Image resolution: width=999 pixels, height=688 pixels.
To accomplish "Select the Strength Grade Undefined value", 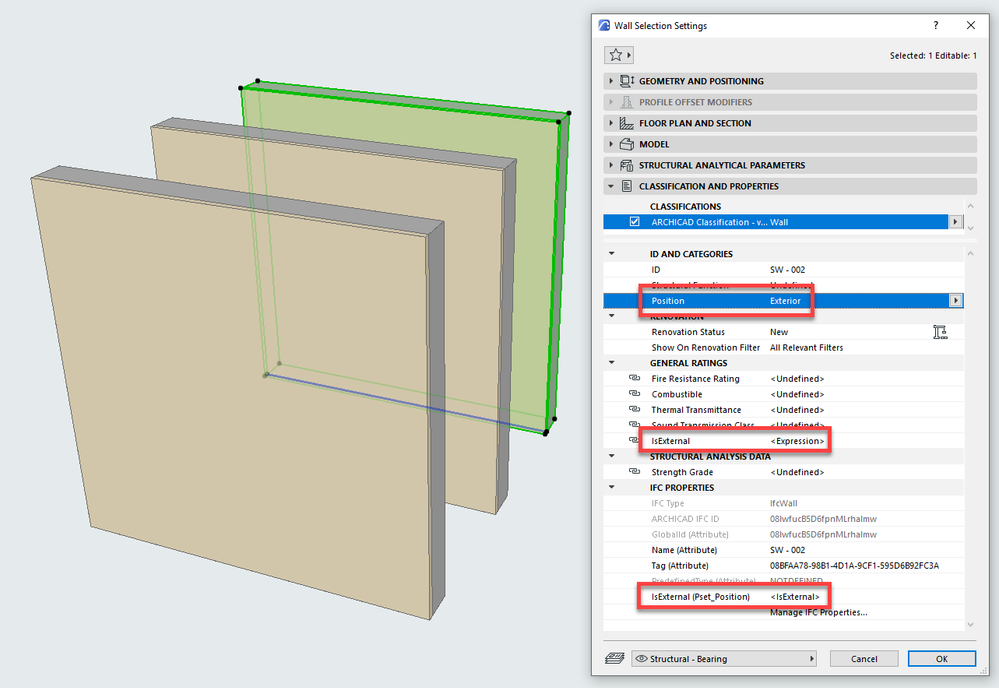I will (797, 472).
